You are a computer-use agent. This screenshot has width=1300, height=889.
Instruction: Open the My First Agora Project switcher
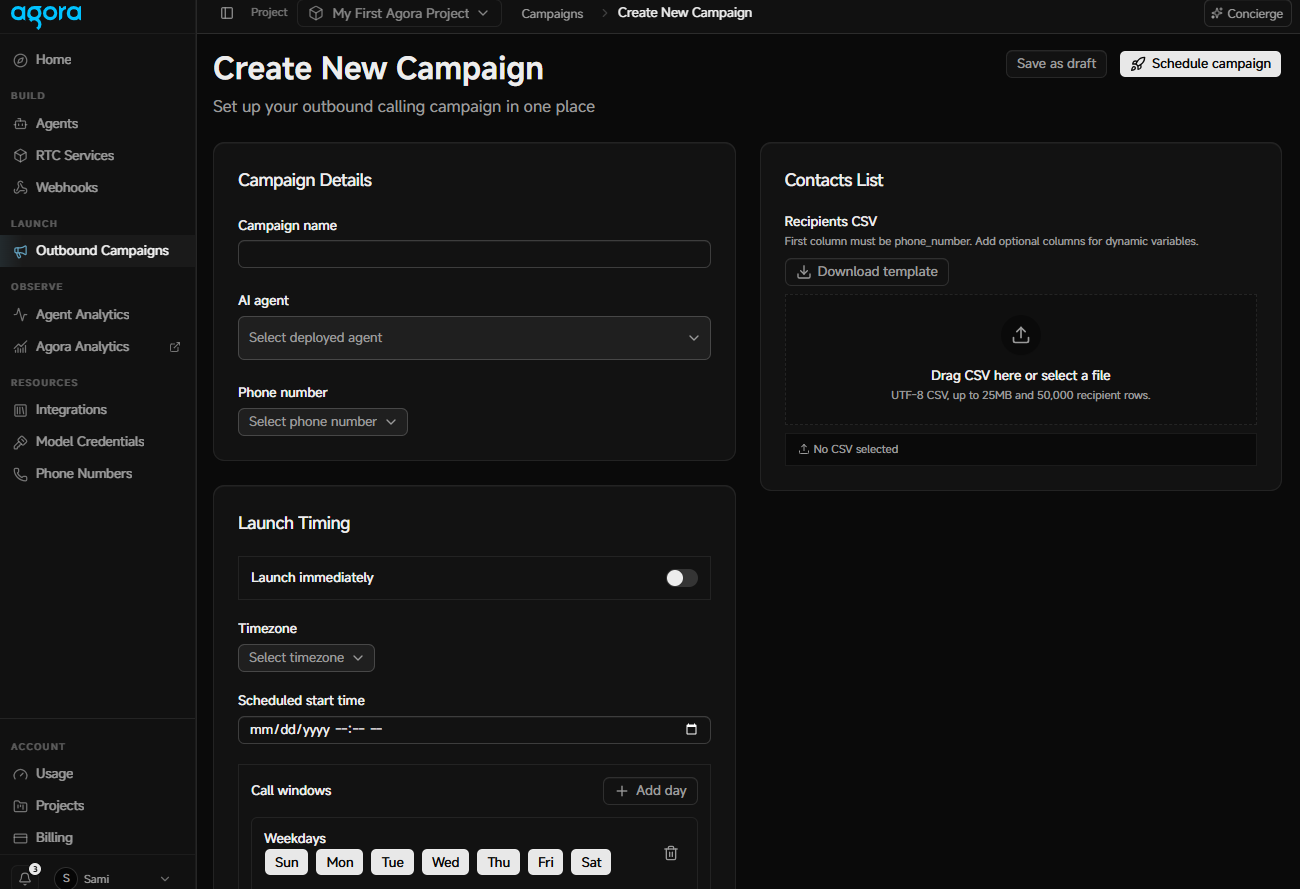[399, 13]
